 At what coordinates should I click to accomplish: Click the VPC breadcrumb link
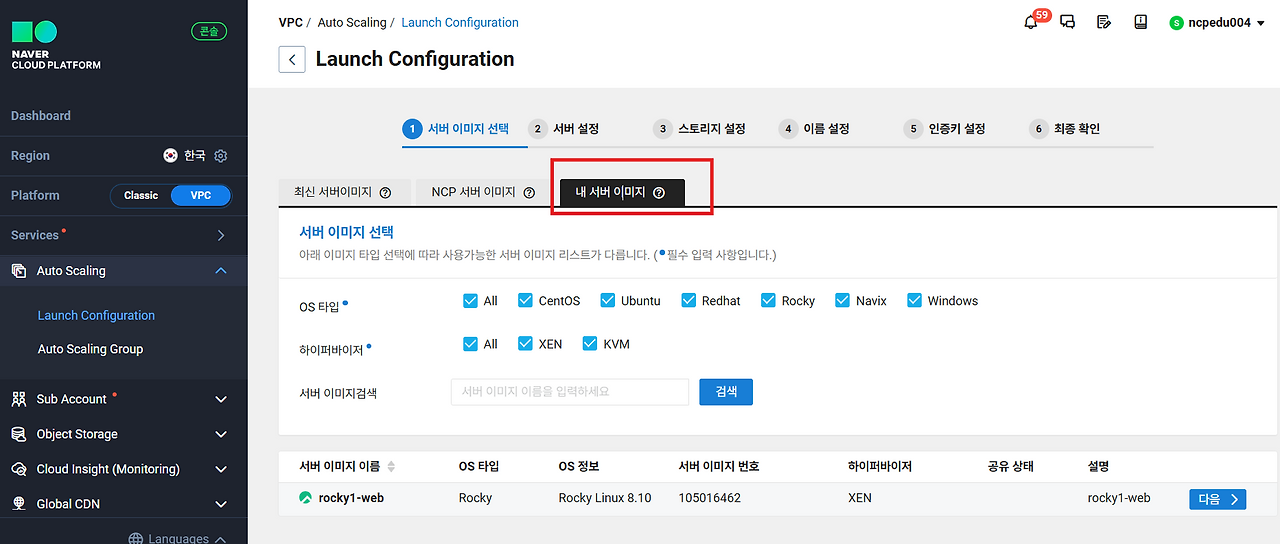coord(291,22)
